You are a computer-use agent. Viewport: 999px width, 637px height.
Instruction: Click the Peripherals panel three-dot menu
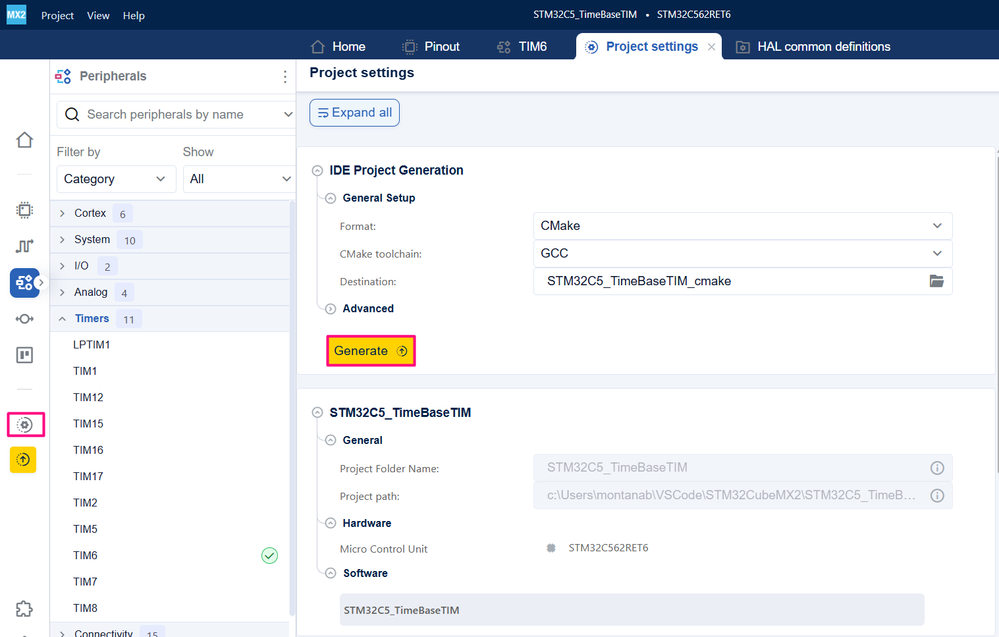click(285, 76)
